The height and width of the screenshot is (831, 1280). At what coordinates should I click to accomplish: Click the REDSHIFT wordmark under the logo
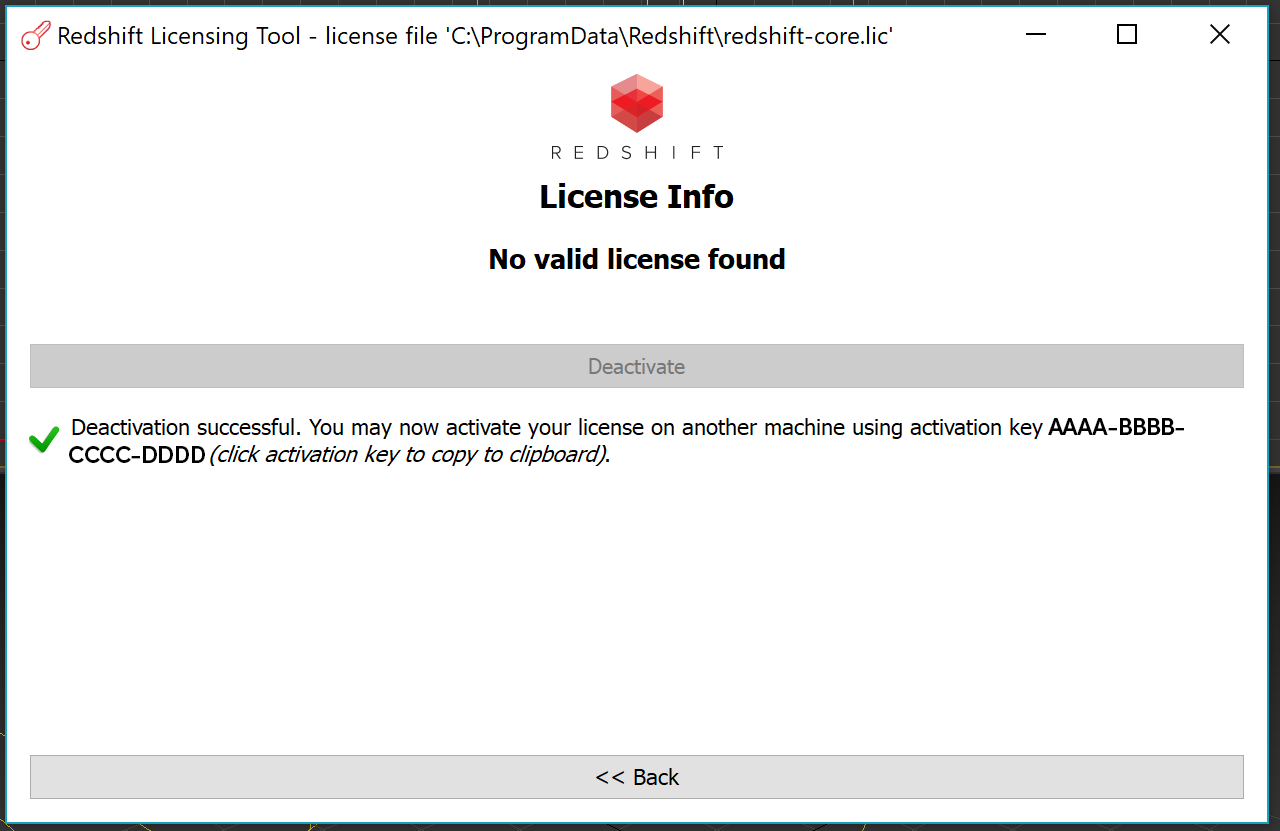tap(637, 152)
